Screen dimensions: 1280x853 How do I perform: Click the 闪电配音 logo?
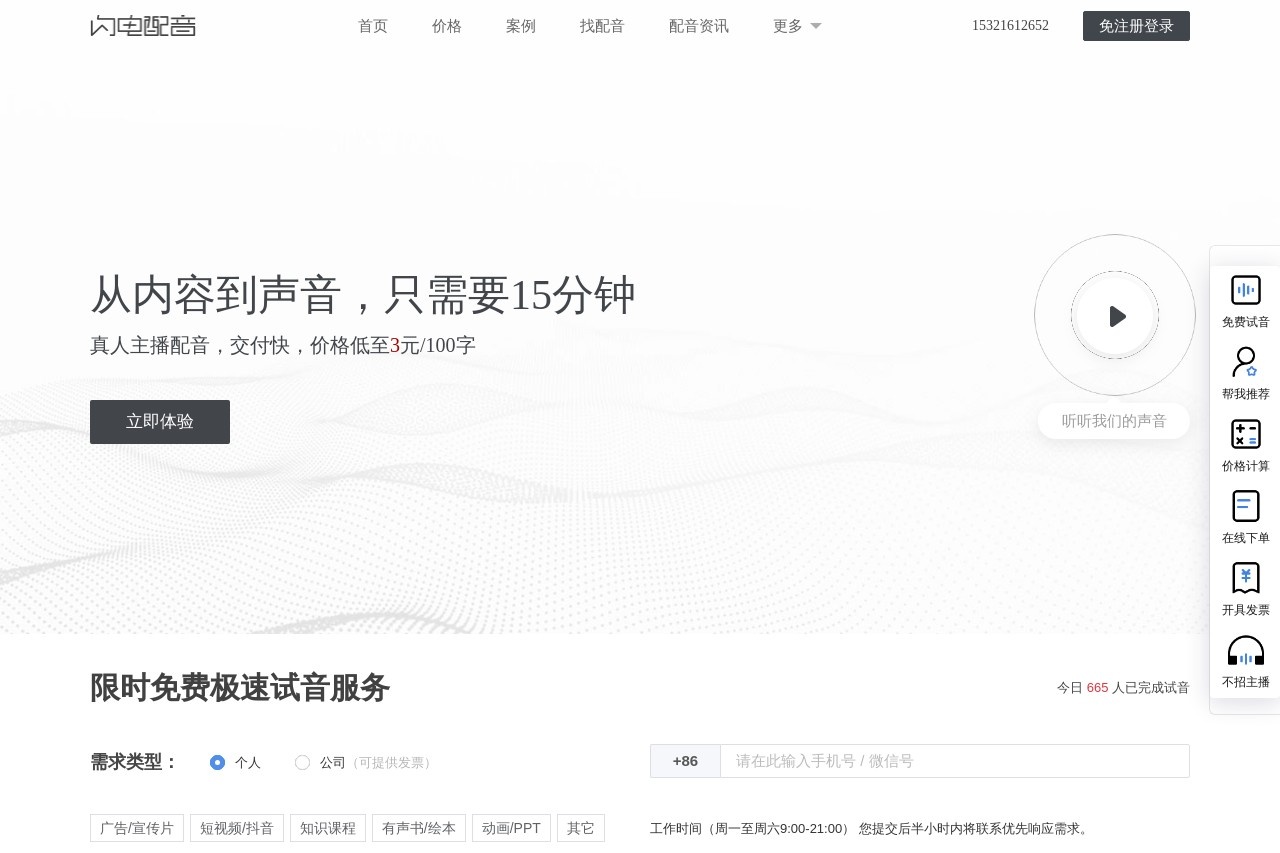click(x=143, y=26)
